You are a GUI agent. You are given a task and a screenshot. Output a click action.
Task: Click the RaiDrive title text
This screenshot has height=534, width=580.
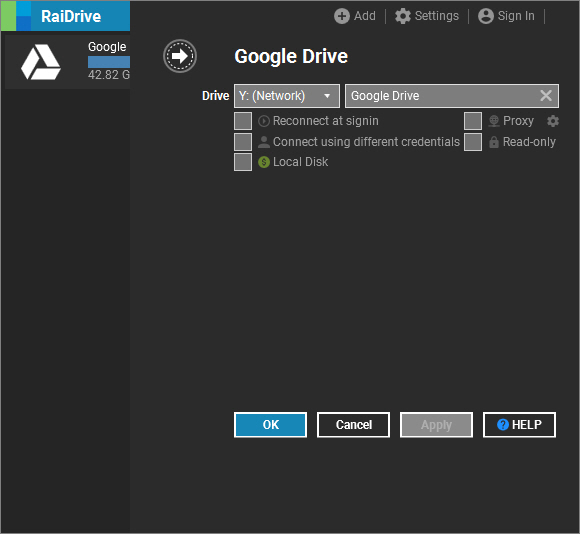point(71,16)
